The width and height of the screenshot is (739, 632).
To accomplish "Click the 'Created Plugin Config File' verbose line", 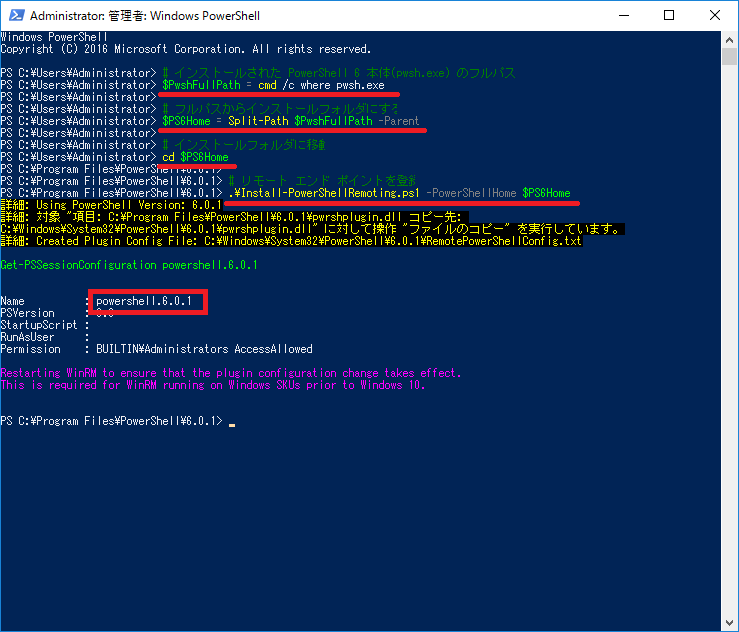I will click(291, 241).
